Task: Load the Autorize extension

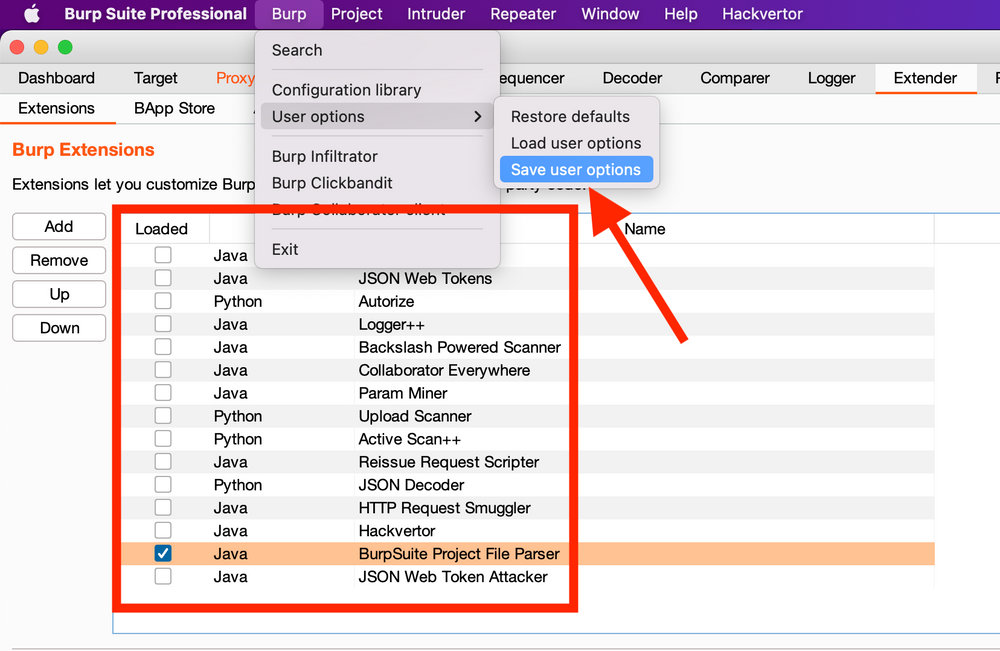Action: tap(163, 301)
